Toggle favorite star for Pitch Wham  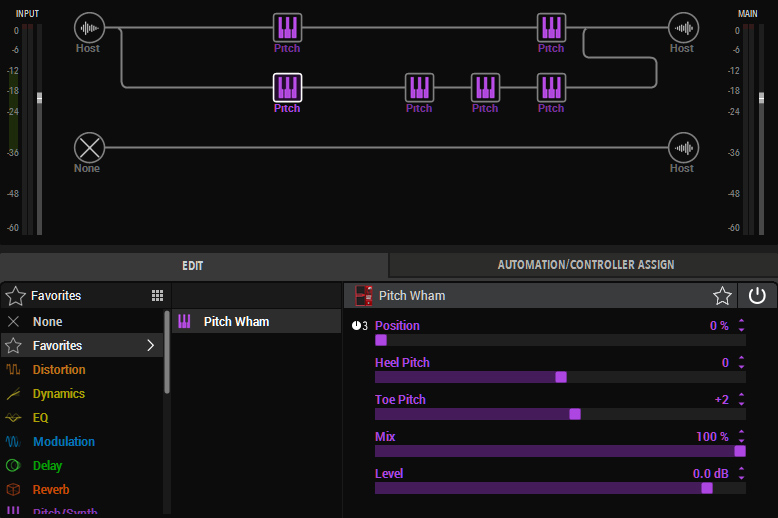[721, 296]
